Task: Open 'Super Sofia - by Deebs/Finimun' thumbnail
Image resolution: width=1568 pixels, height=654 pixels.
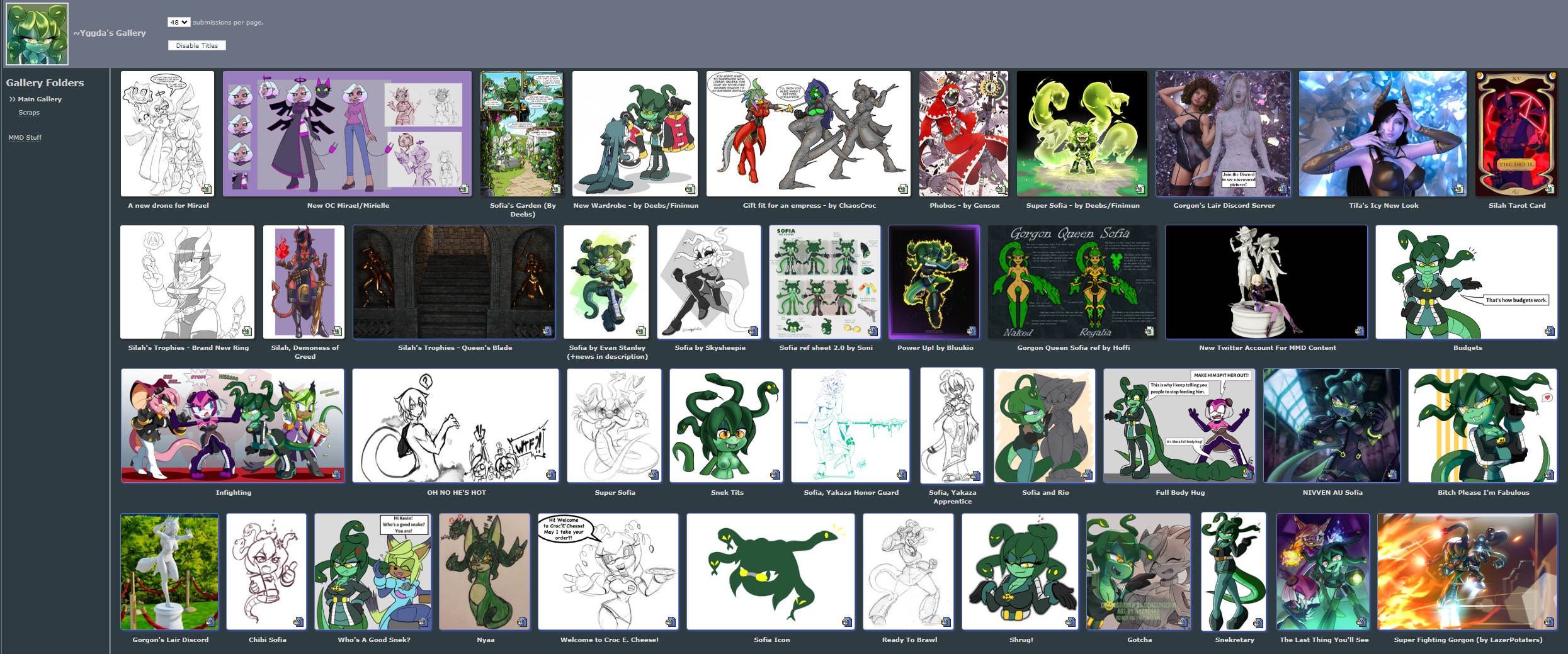Action: [1082, 133]
